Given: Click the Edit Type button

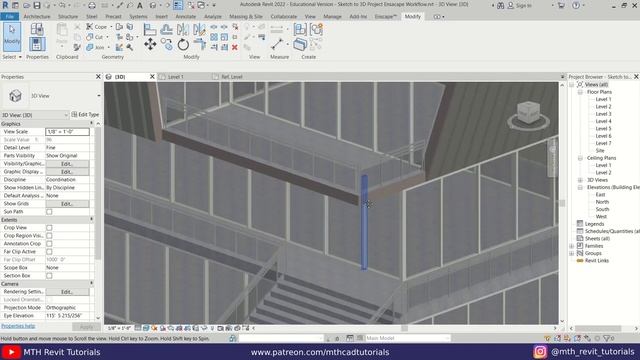Looking at the screenshot, I should [x=85, y=115].
